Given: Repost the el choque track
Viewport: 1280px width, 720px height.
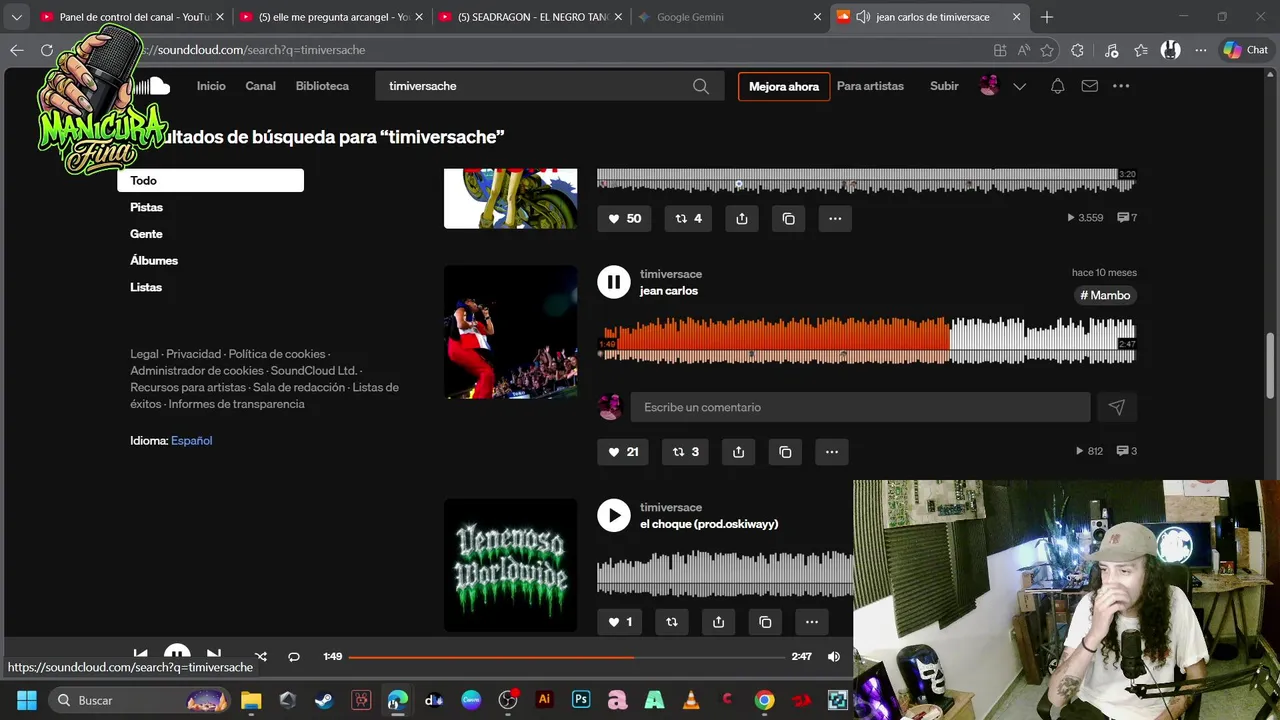Looking at the screenshot, I should 672,622.
